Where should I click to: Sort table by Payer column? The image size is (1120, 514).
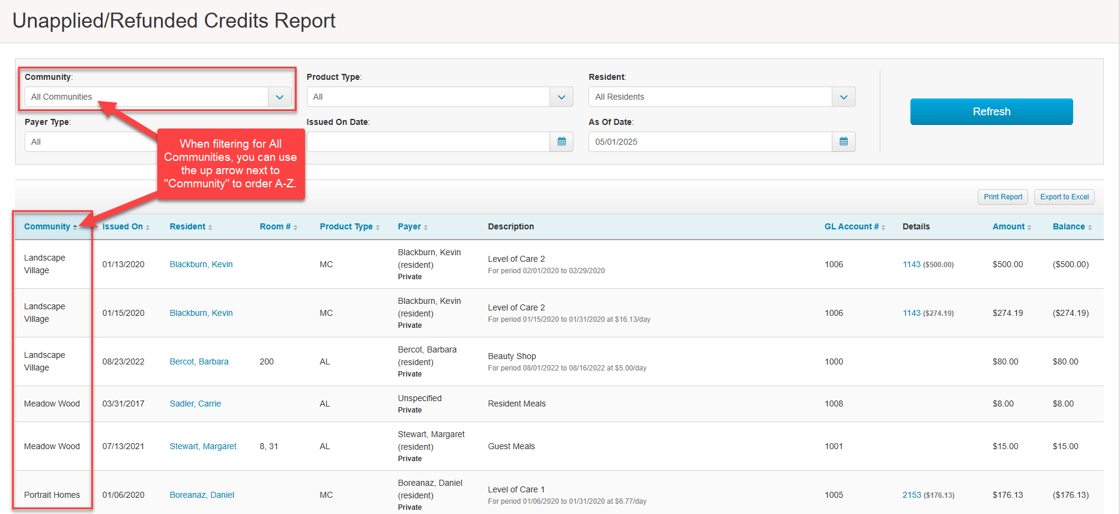pos(414,227)
